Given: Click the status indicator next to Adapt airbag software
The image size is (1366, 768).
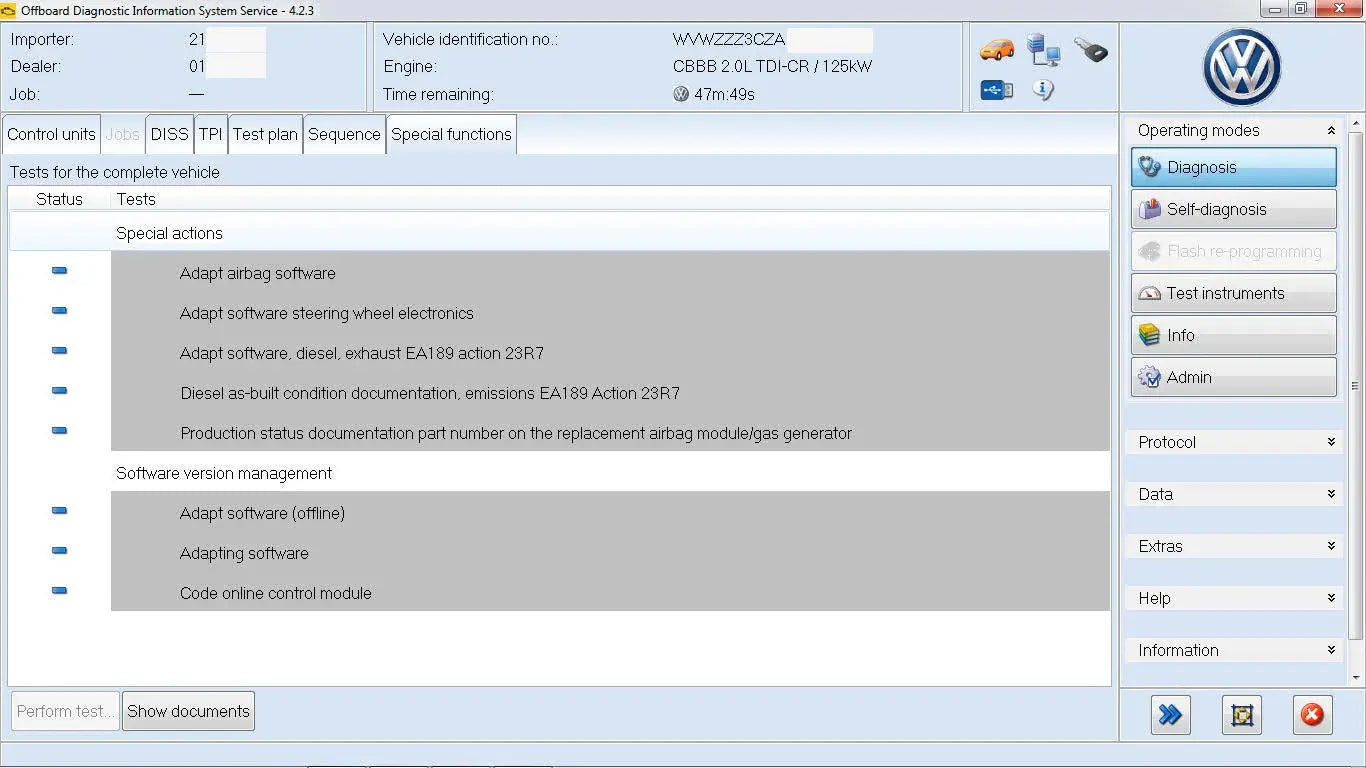Looking at the screenshot, I should tap(59, 270).
